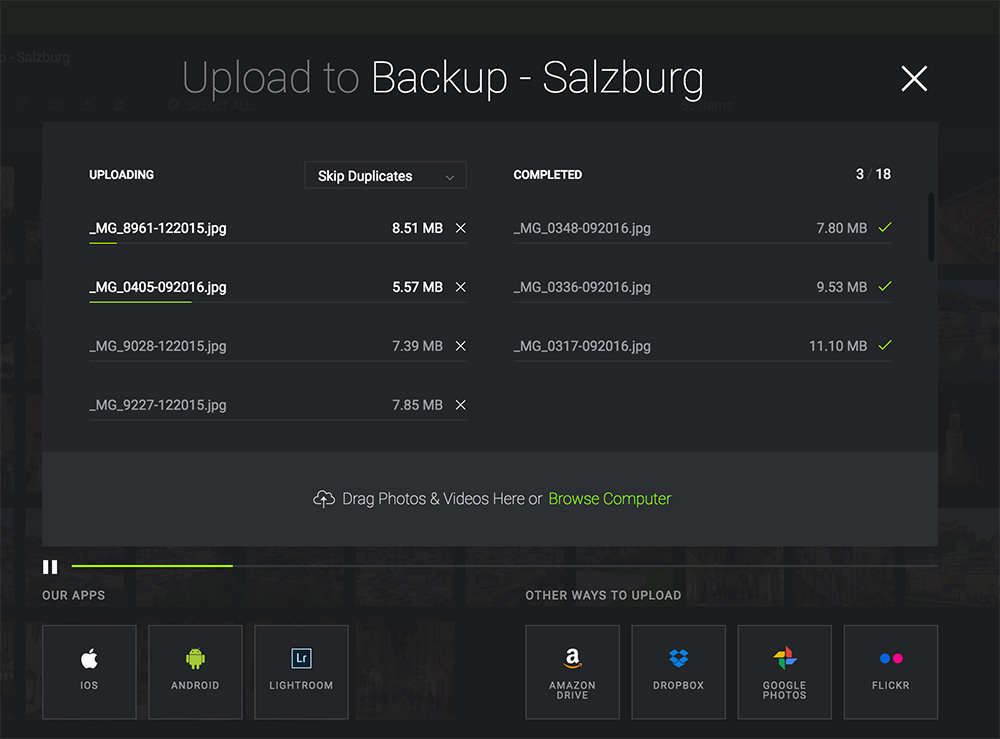The image size is (1000, 739).
Task: Import photos from Google Photos
Action: tap(784, 672)
